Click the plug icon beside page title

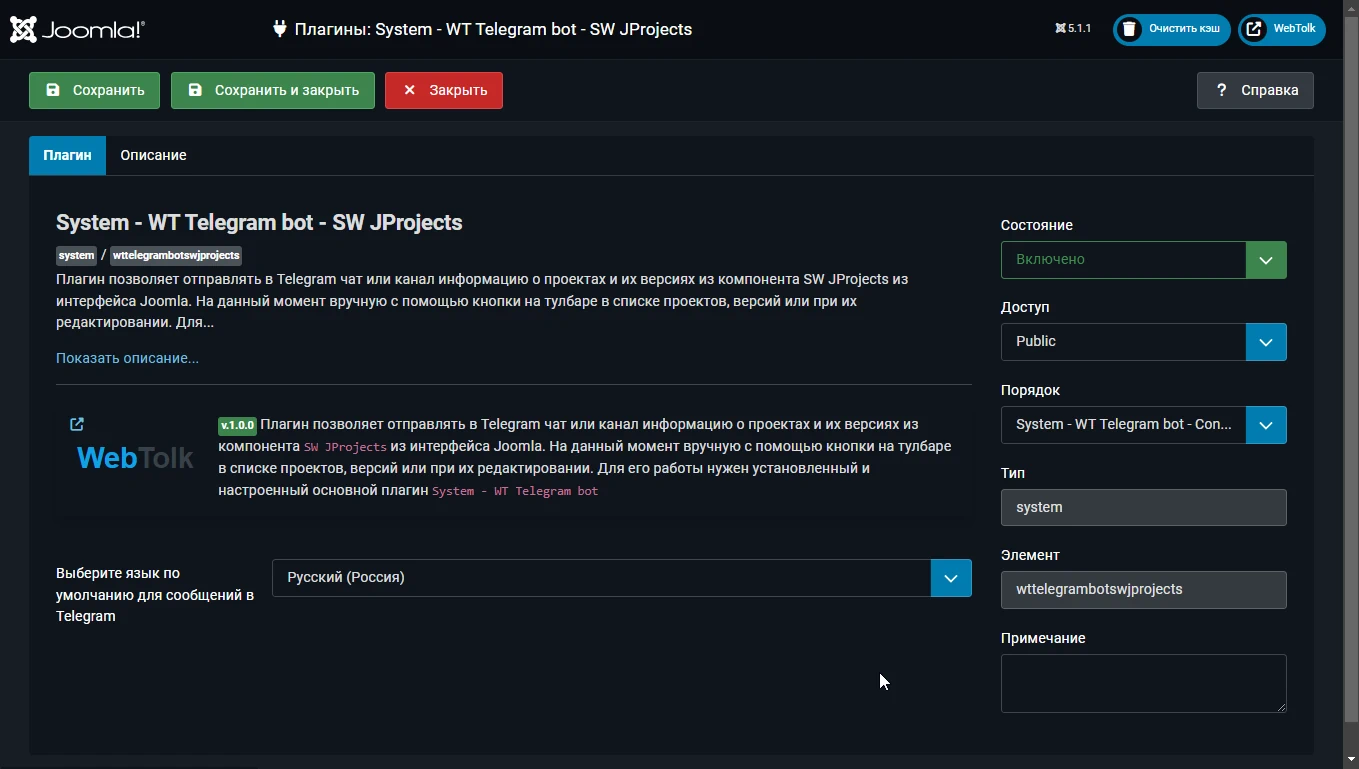click(280, 29)
